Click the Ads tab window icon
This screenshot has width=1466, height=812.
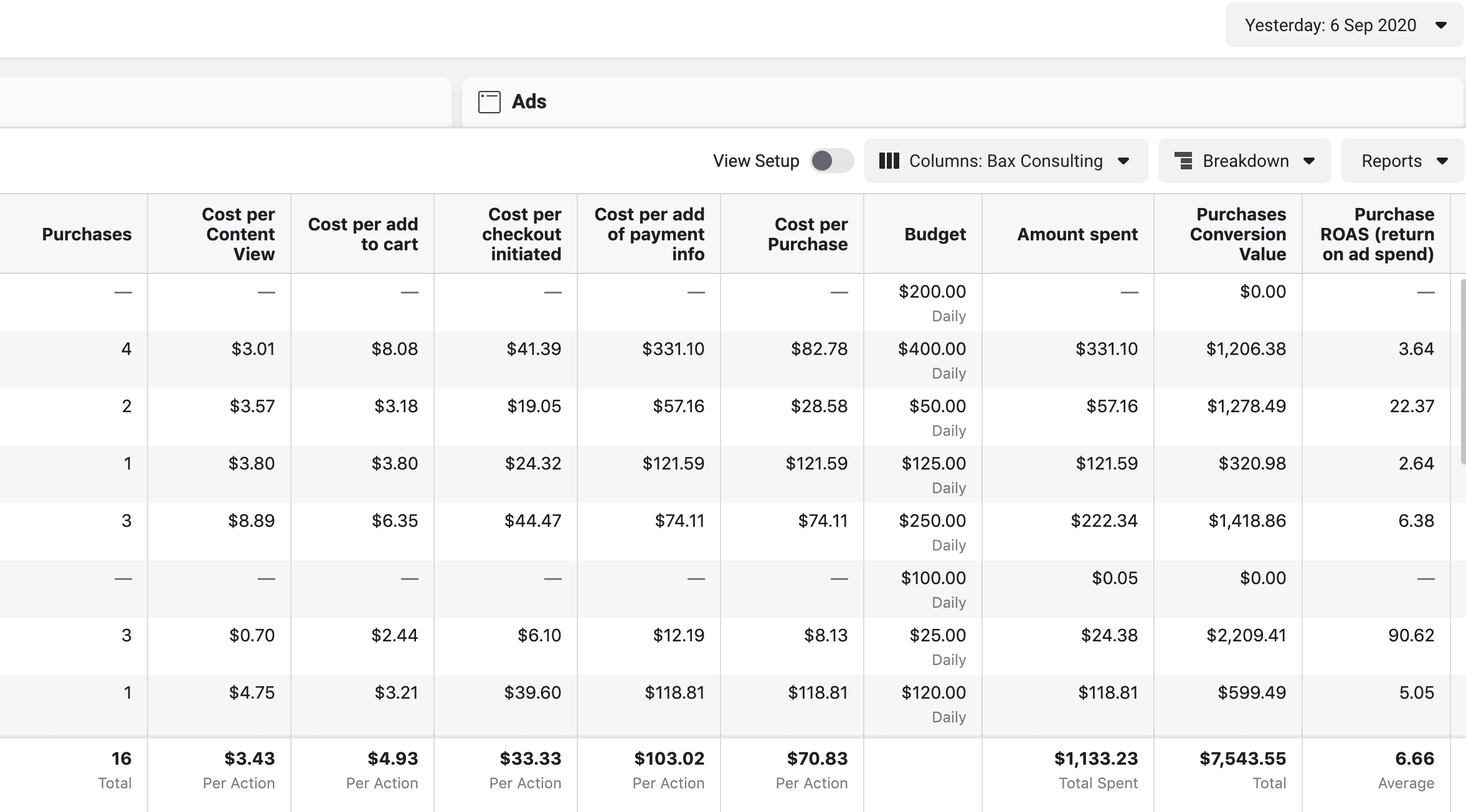pyautogui.click(x=489, y=101)
